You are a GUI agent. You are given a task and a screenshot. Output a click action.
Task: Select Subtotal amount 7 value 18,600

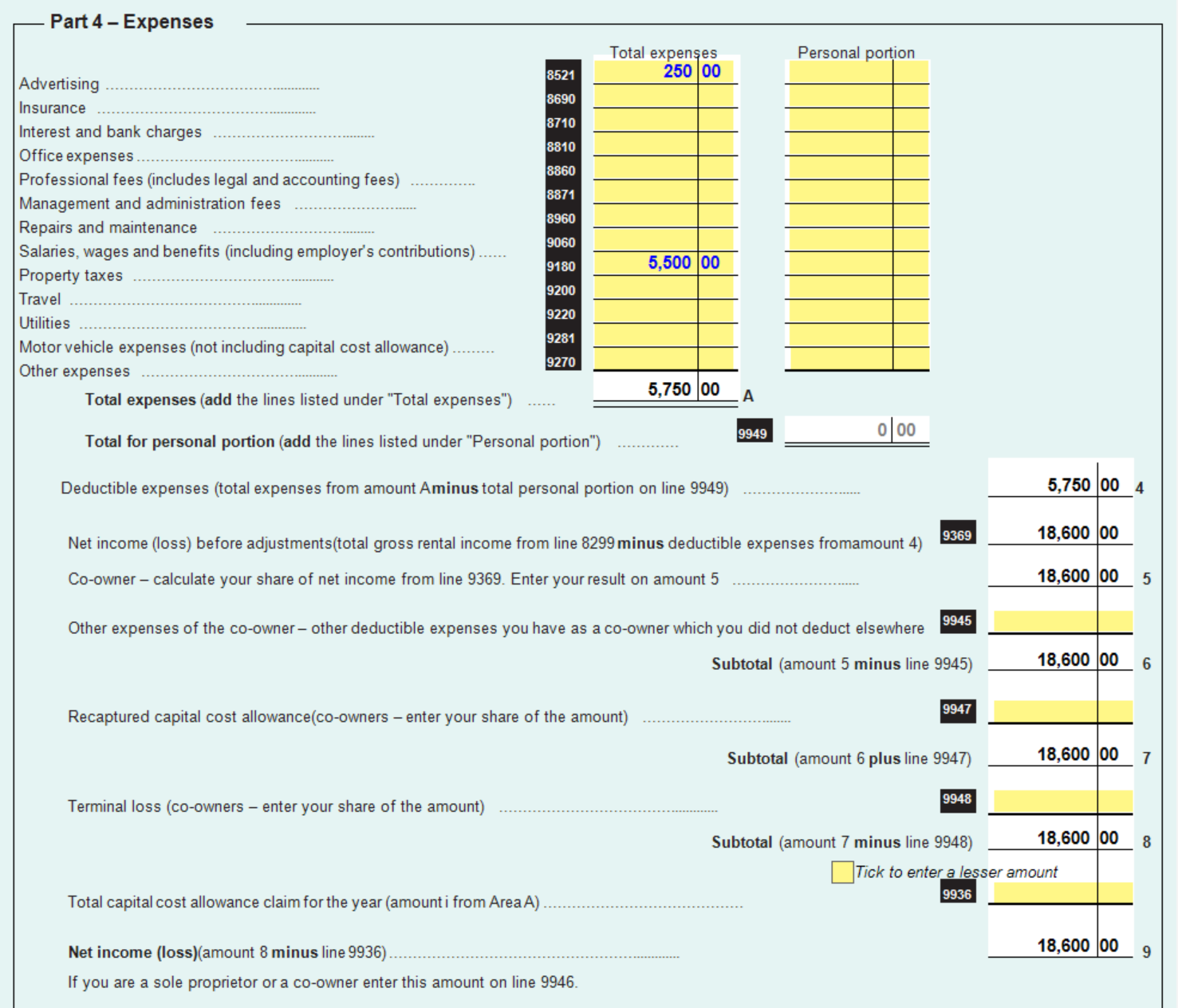pyautogui.click(x=1061, y=754)
